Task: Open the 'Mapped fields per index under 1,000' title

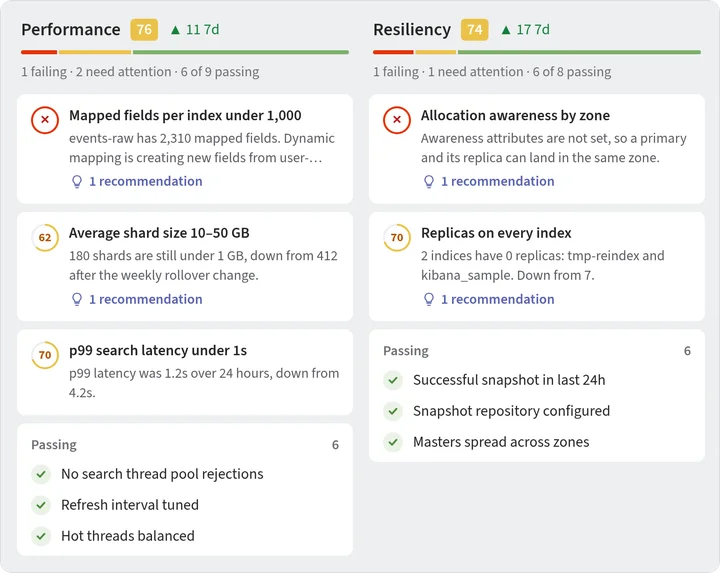Action: [x=185, y=116]
